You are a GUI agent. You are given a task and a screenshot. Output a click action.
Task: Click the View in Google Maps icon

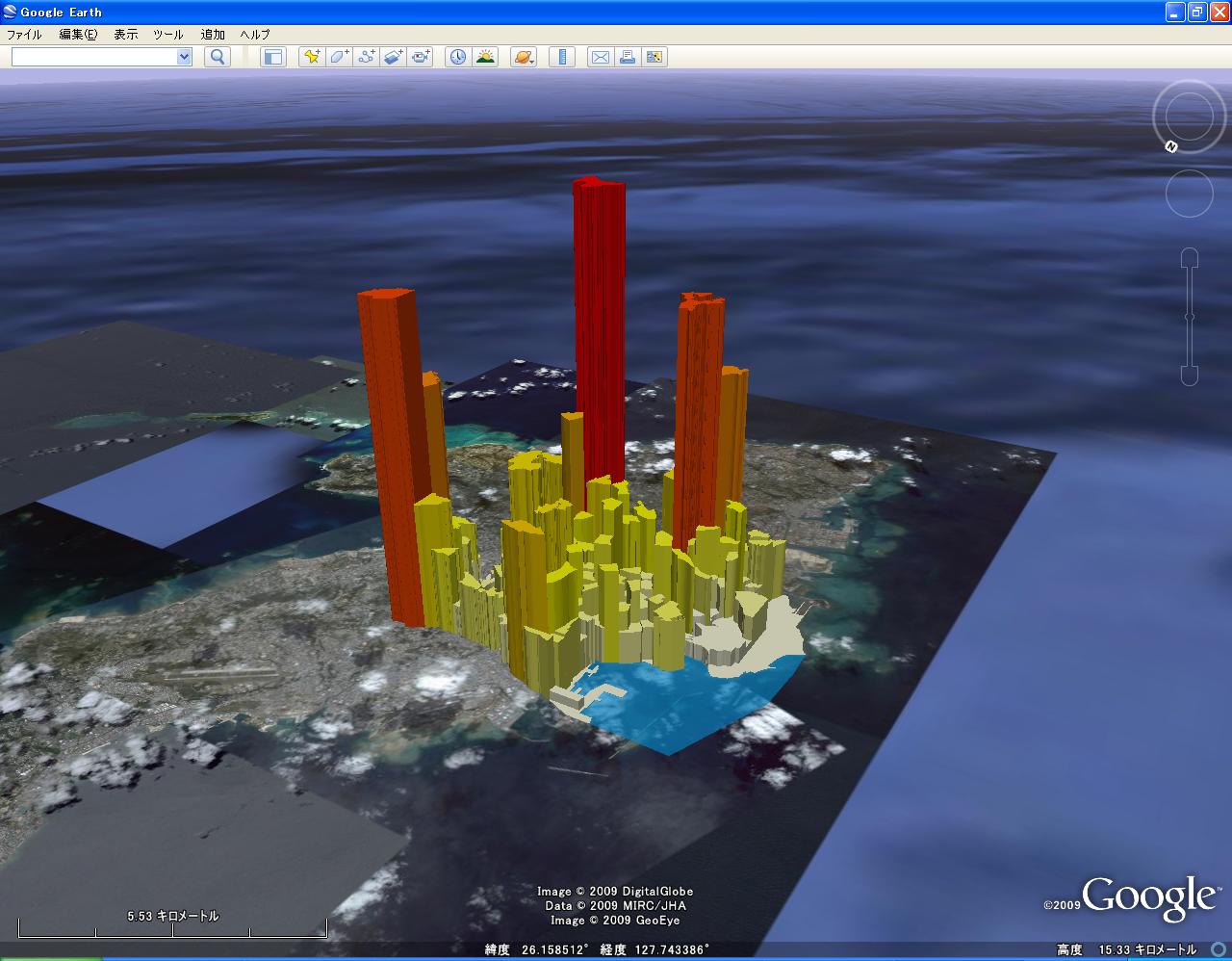click(x=654, y=57)
